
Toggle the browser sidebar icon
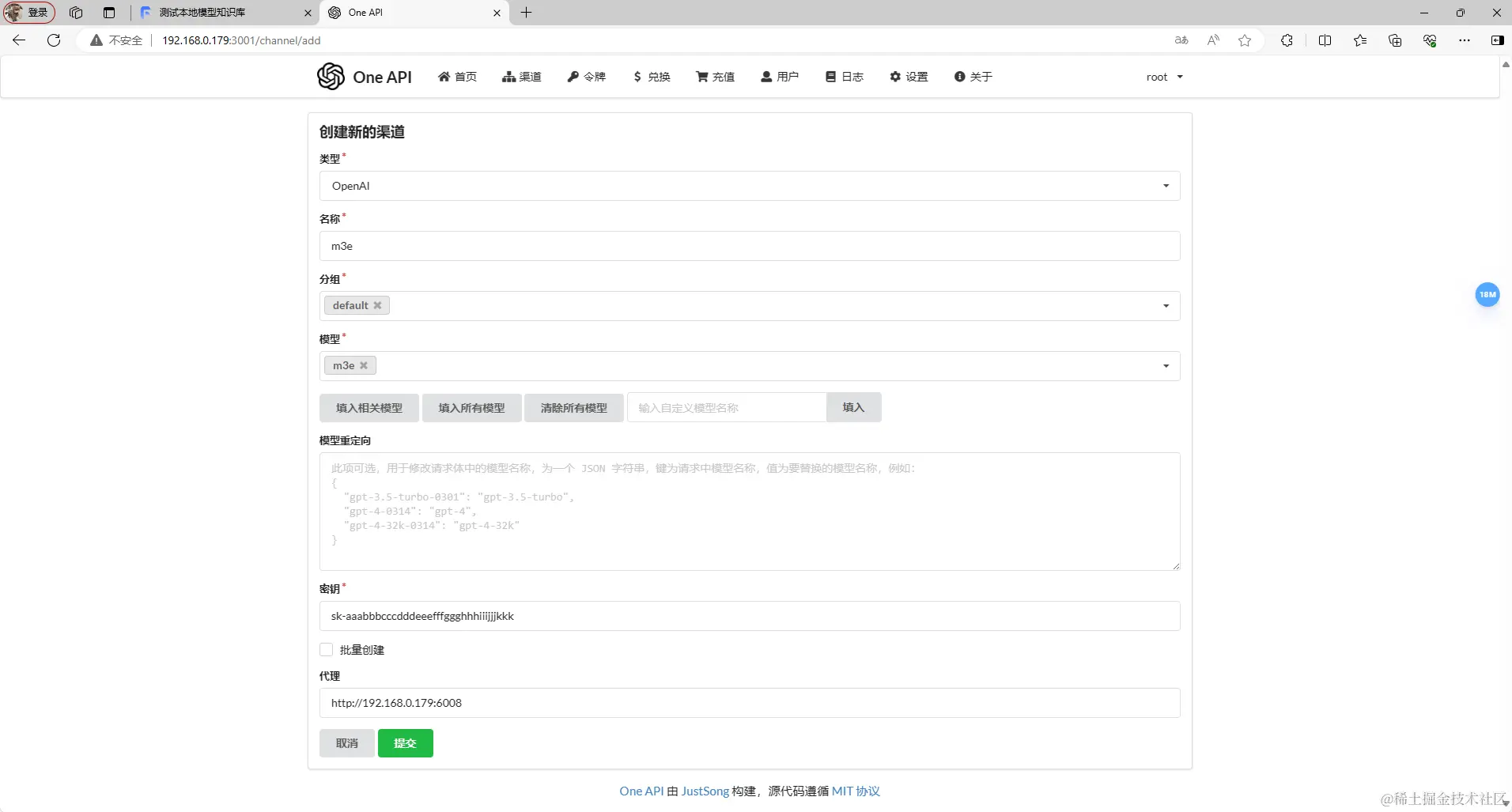[1497, 40]
